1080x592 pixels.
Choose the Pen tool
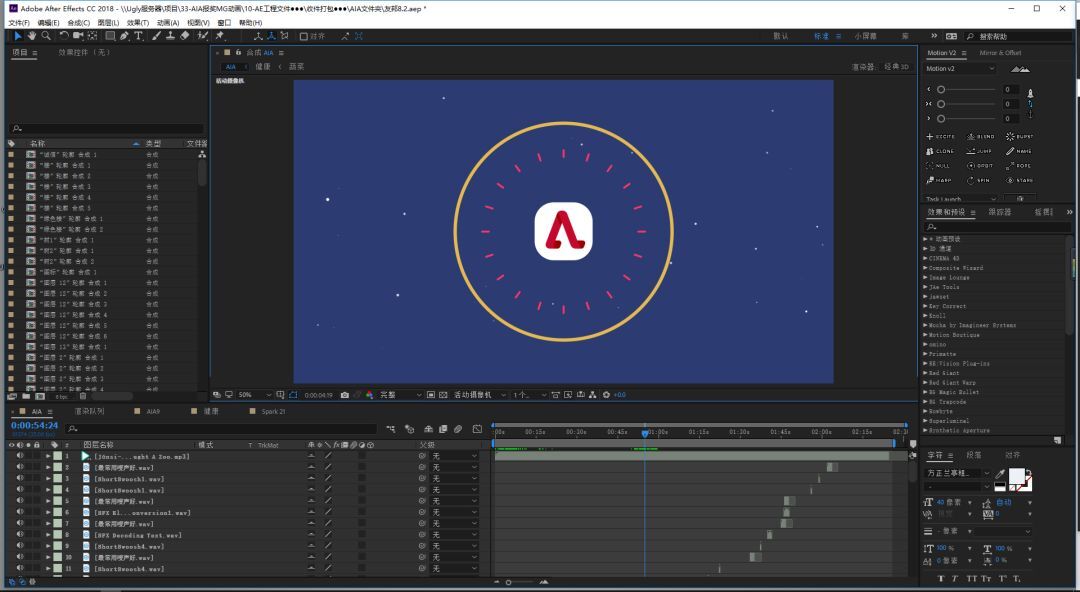[124, 36]
